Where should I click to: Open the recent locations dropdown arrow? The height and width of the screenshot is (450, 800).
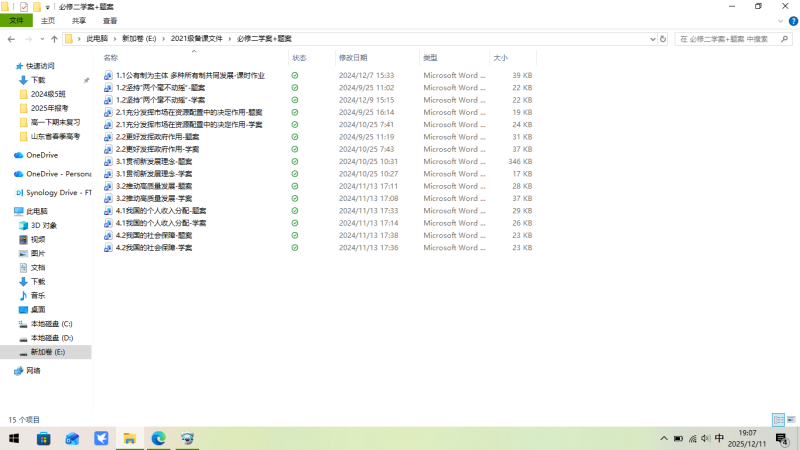[41, 39]
